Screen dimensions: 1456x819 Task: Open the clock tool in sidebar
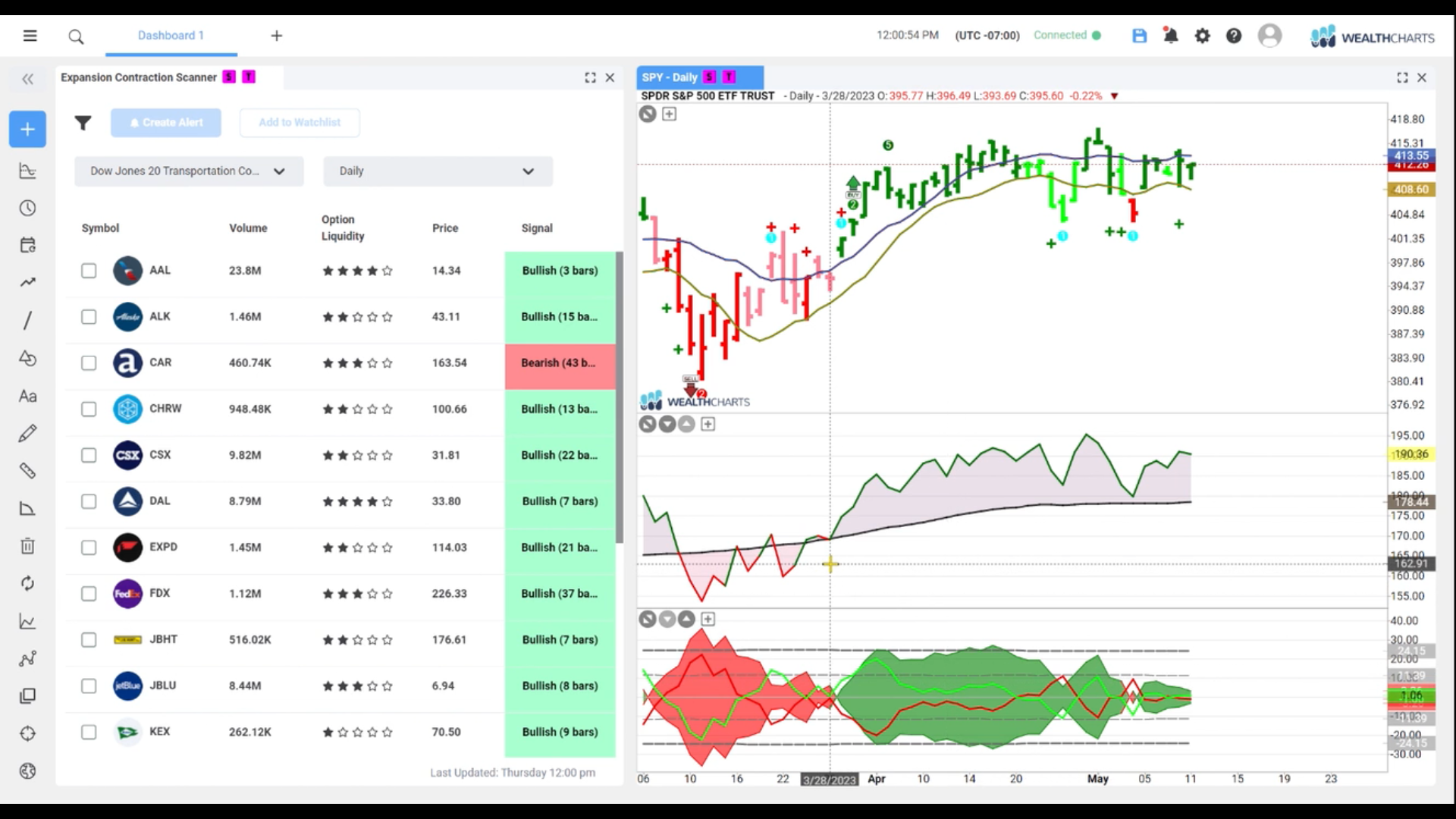(x=27, y=208)
